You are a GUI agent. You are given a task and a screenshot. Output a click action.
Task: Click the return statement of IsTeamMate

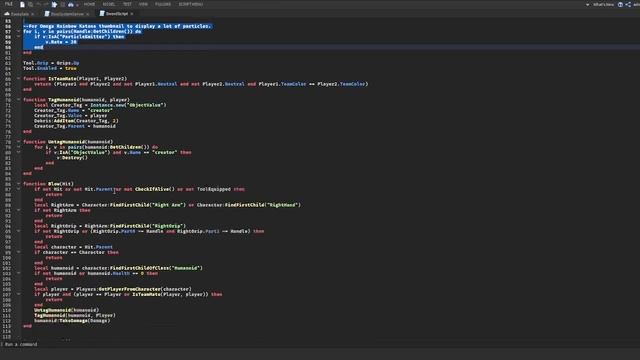201,84
